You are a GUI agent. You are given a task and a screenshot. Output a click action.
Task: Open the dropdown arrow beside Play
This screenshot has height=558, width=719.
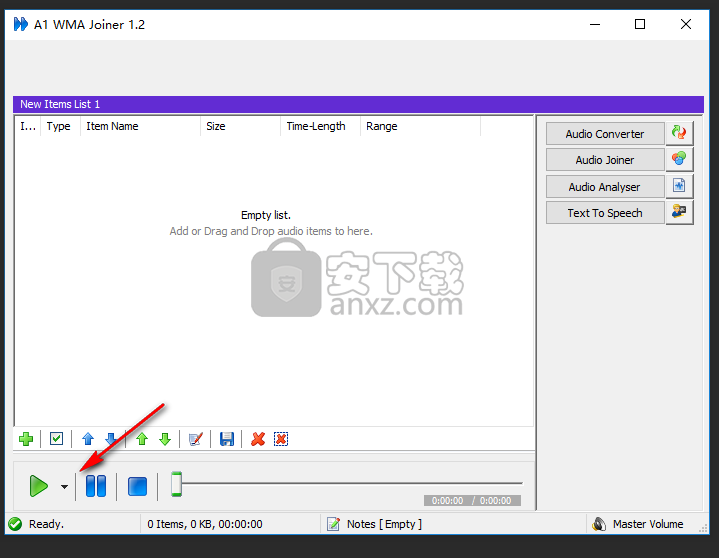tap(64, 486)
